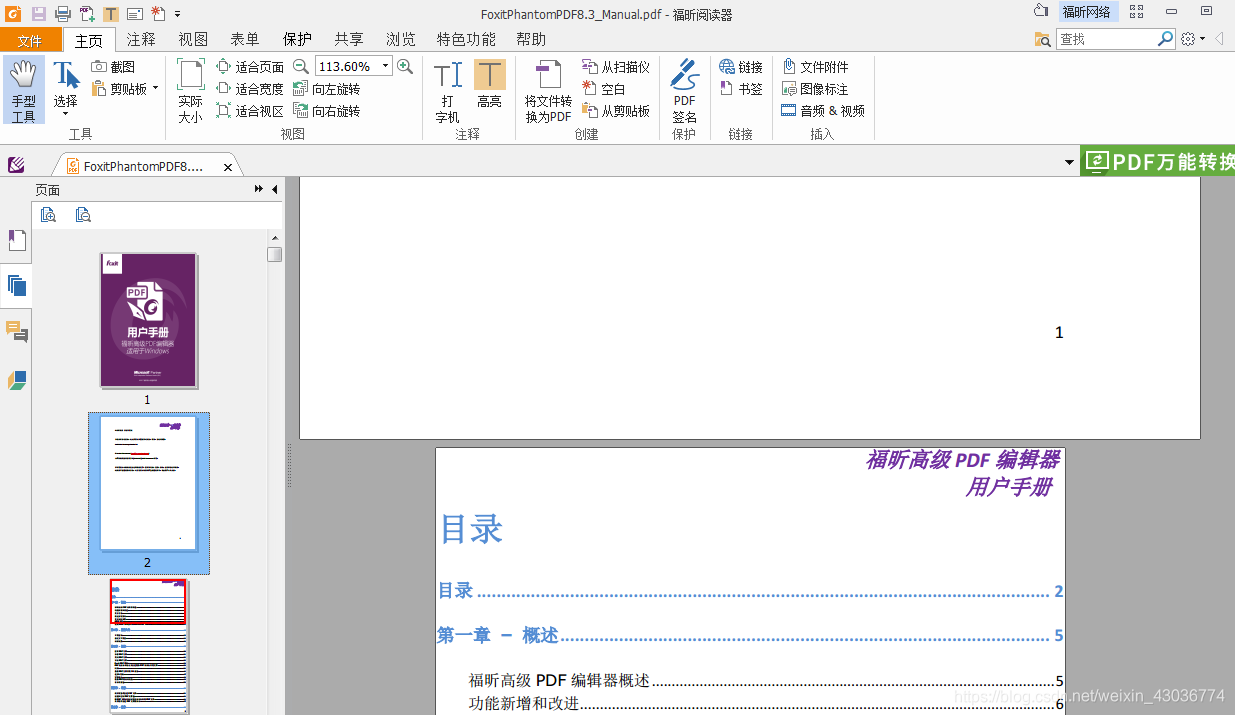
Task: Set view to 实际大小 actual size
Action: coord(190,90)
